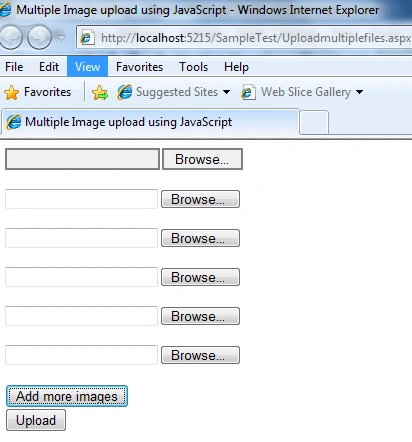The width and height of the screenshot is (412, 442).
Task: Click the third Browse button
Action: pos(200,238)
